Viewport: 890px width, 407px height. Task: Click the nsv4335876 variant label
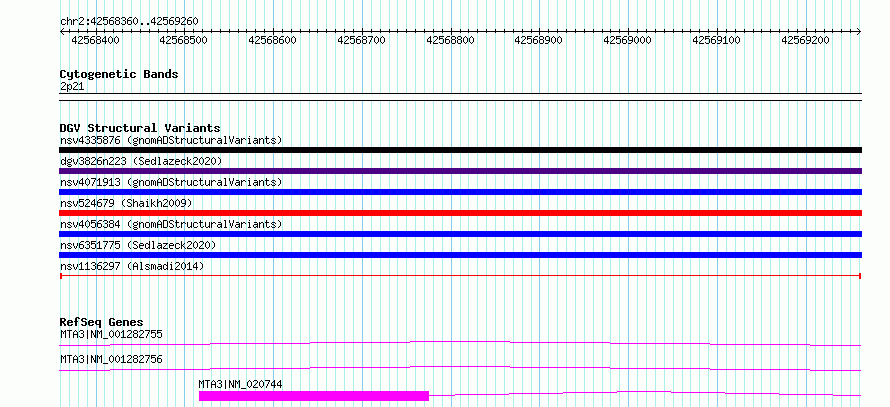[171, 140]
